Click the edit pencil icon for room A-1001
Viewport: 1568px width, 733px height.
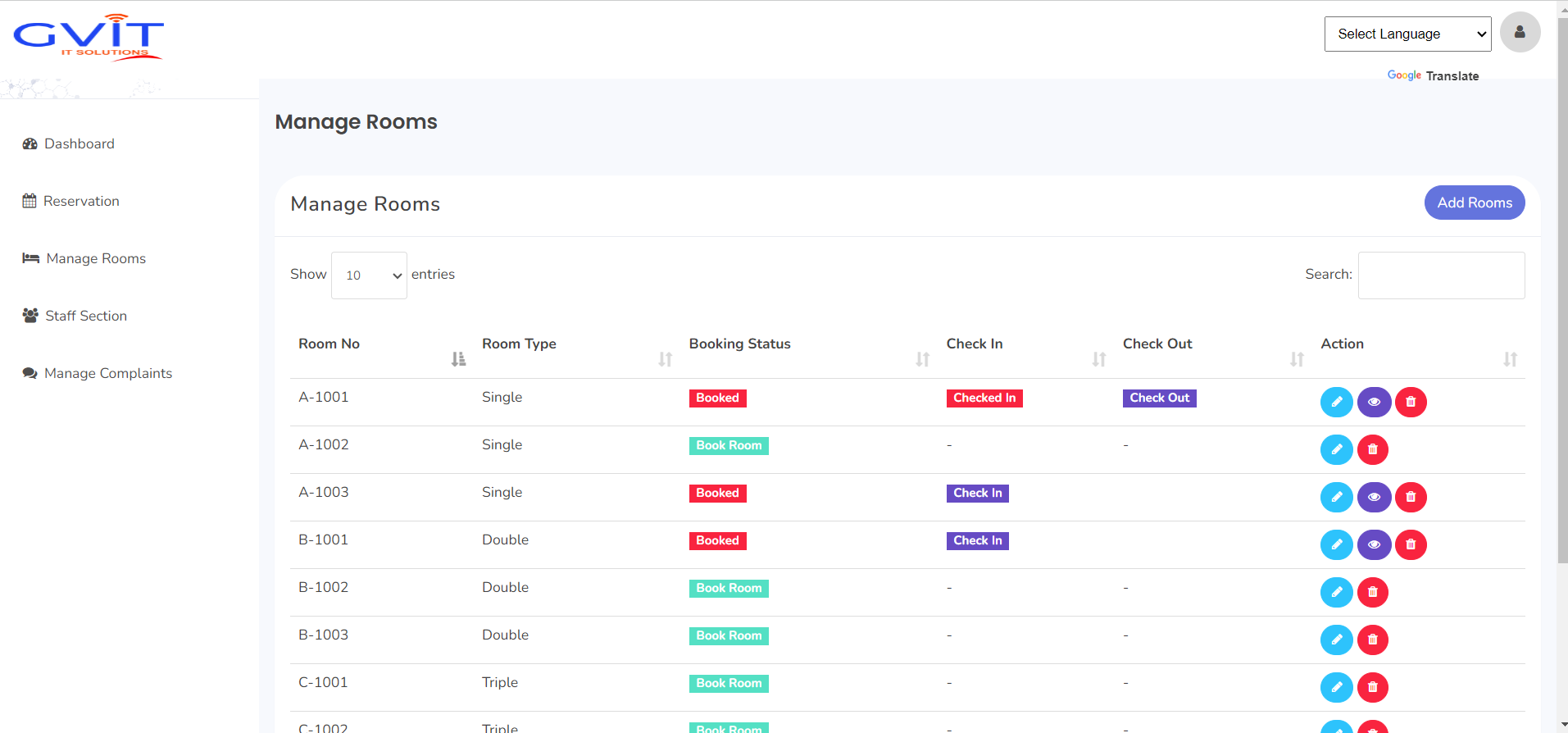[1336, 402]
